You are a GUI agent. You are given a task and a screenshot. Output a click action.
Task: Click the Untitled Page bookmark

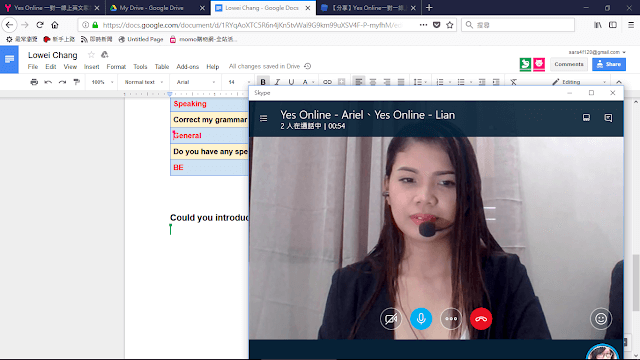click(141, 39)
